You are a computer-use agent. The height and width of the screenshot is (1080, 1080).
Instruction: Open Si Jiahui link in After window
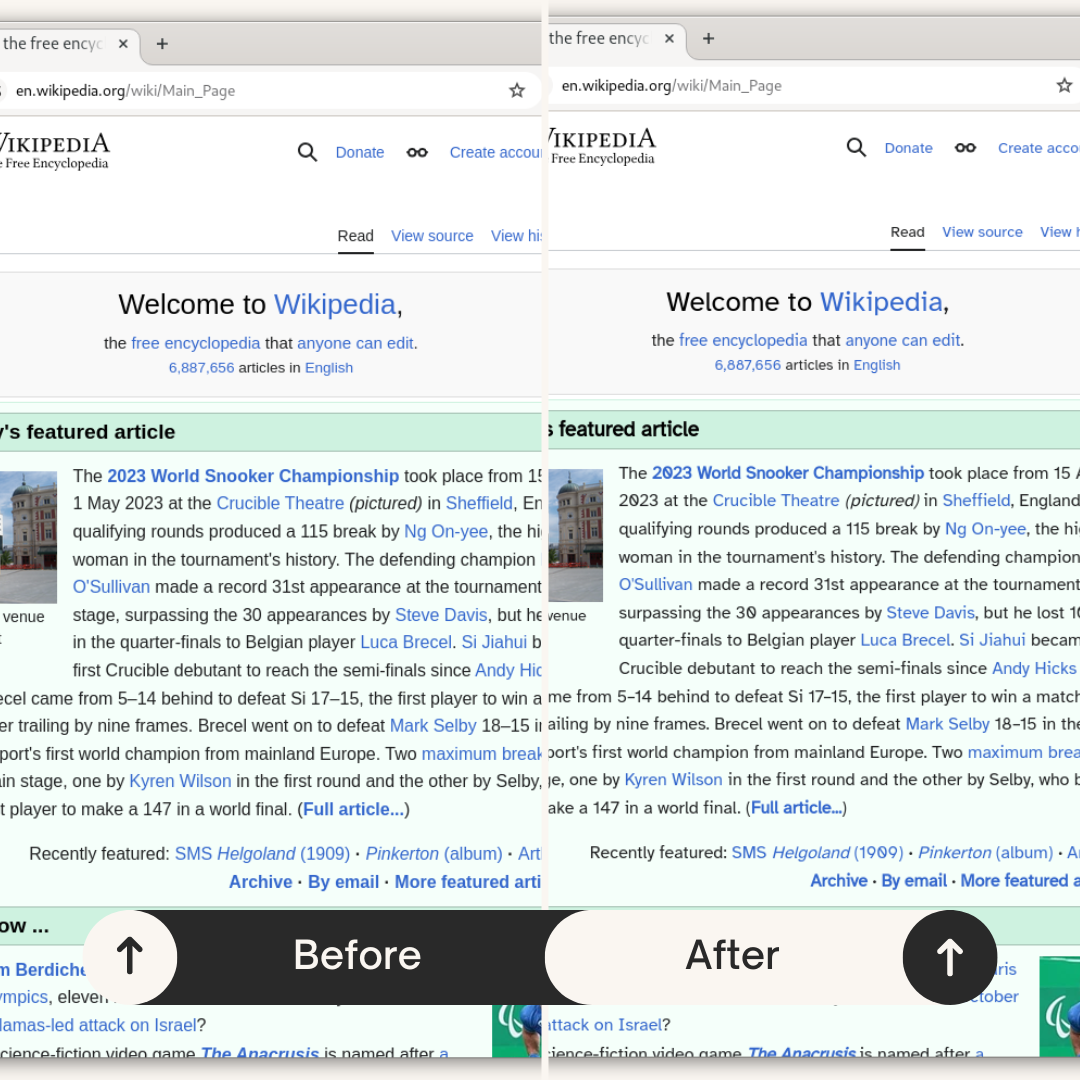(x=992, y=640)
